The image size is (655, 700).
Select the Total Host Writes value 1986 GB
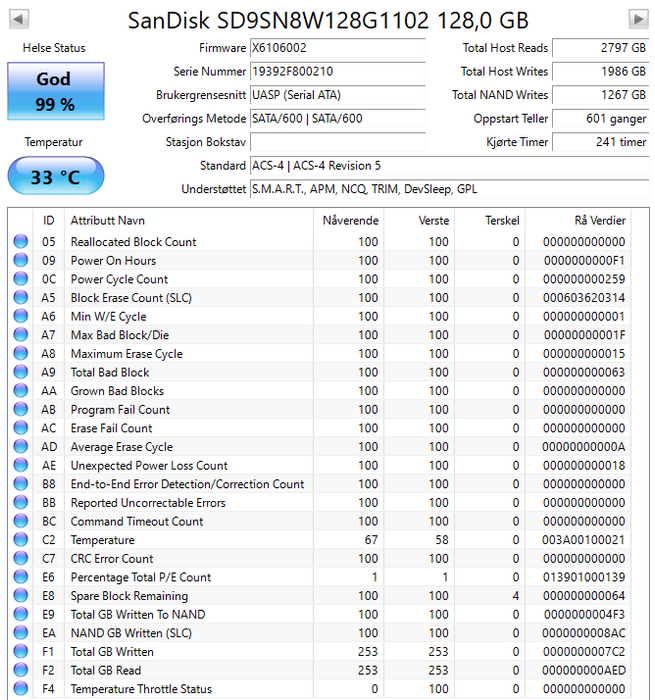[x=601, y=71]
